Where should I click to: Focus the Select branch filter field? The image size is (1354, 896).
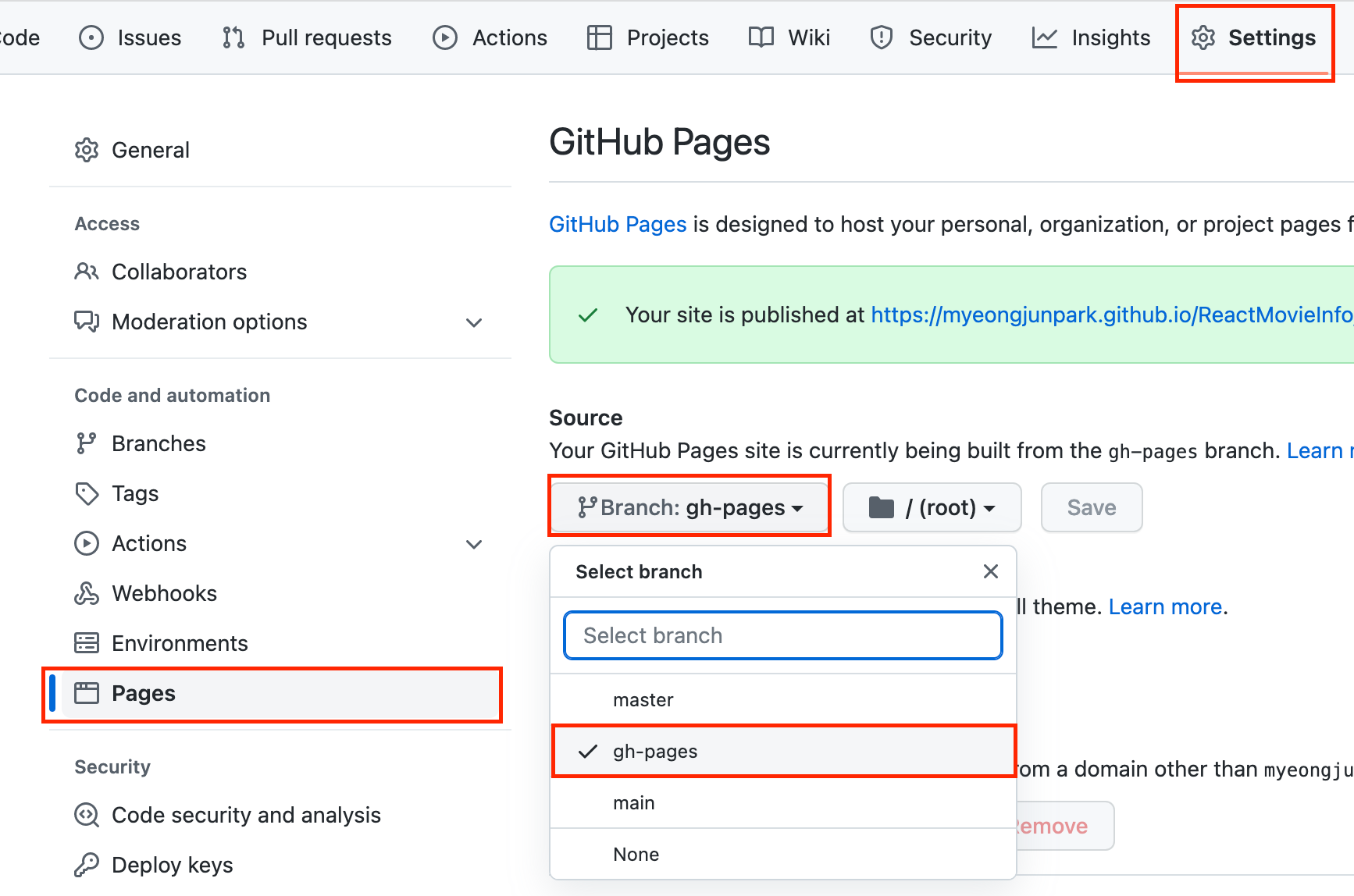(x=783, y=635)
